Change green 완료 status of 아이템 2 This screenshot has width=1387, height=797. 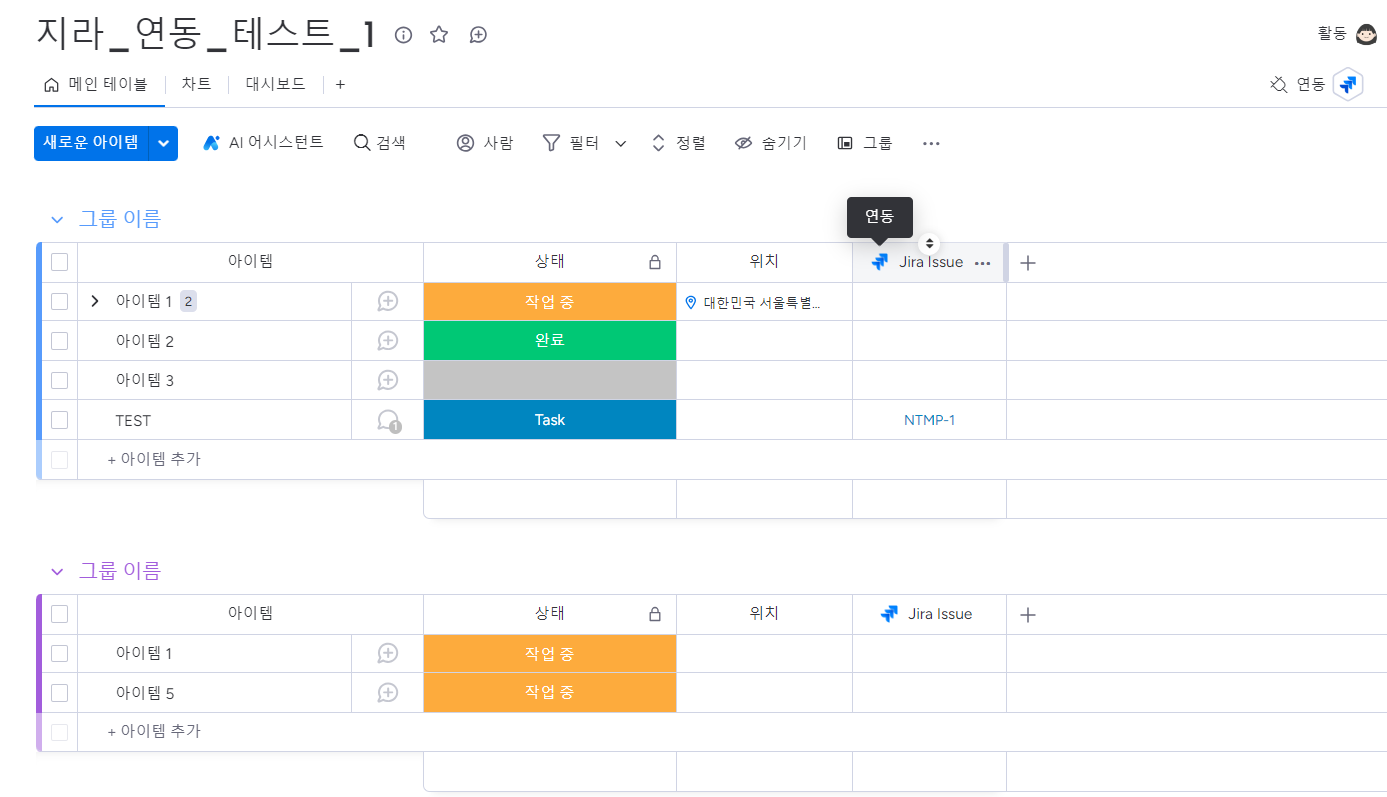pos(550,341)
